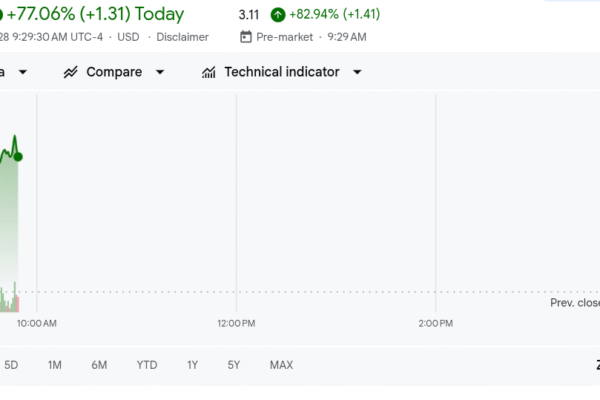Open the Disclaimer link
Image resolution: width=600 pixels, height=400 pixels.
[182, 37]
